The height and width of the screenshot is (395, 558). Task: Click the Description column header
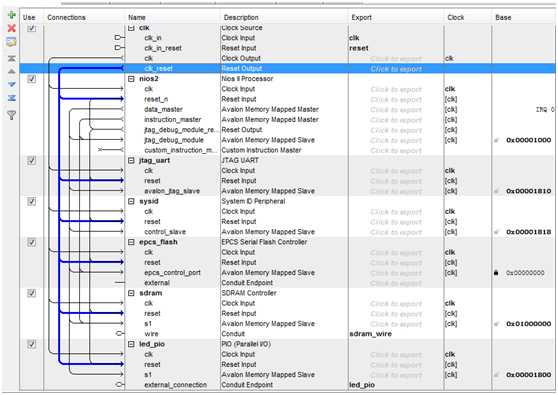tap(241, 17)
